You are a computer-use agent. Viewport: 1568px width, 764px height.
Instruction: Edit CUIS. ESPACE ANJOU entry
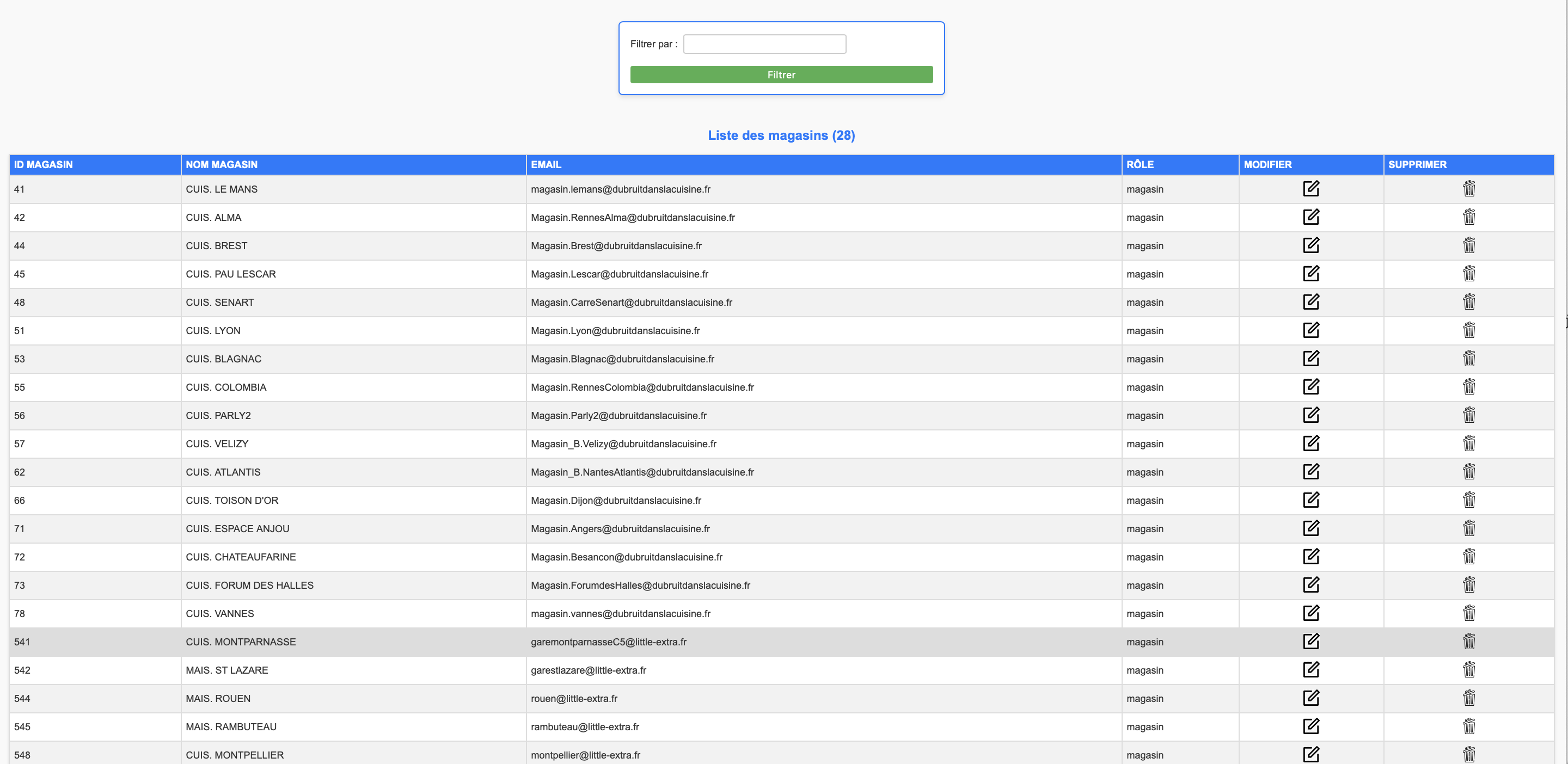tap(1311, 528)
